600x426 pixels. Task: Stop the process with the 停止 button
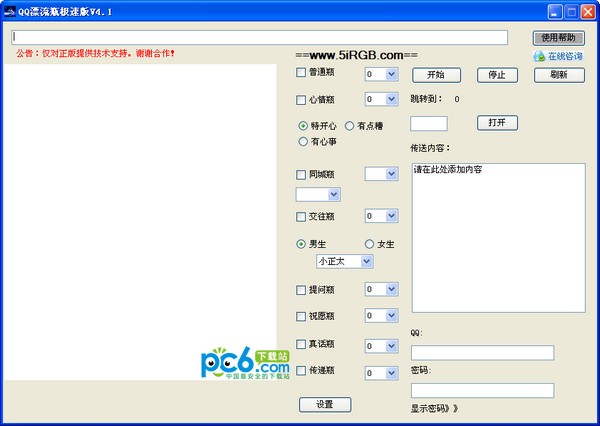(497, 75)
